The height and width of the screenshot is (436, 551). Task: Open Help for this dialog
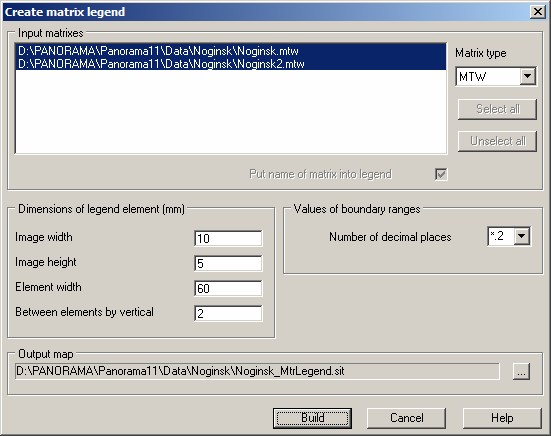[502, 418]
